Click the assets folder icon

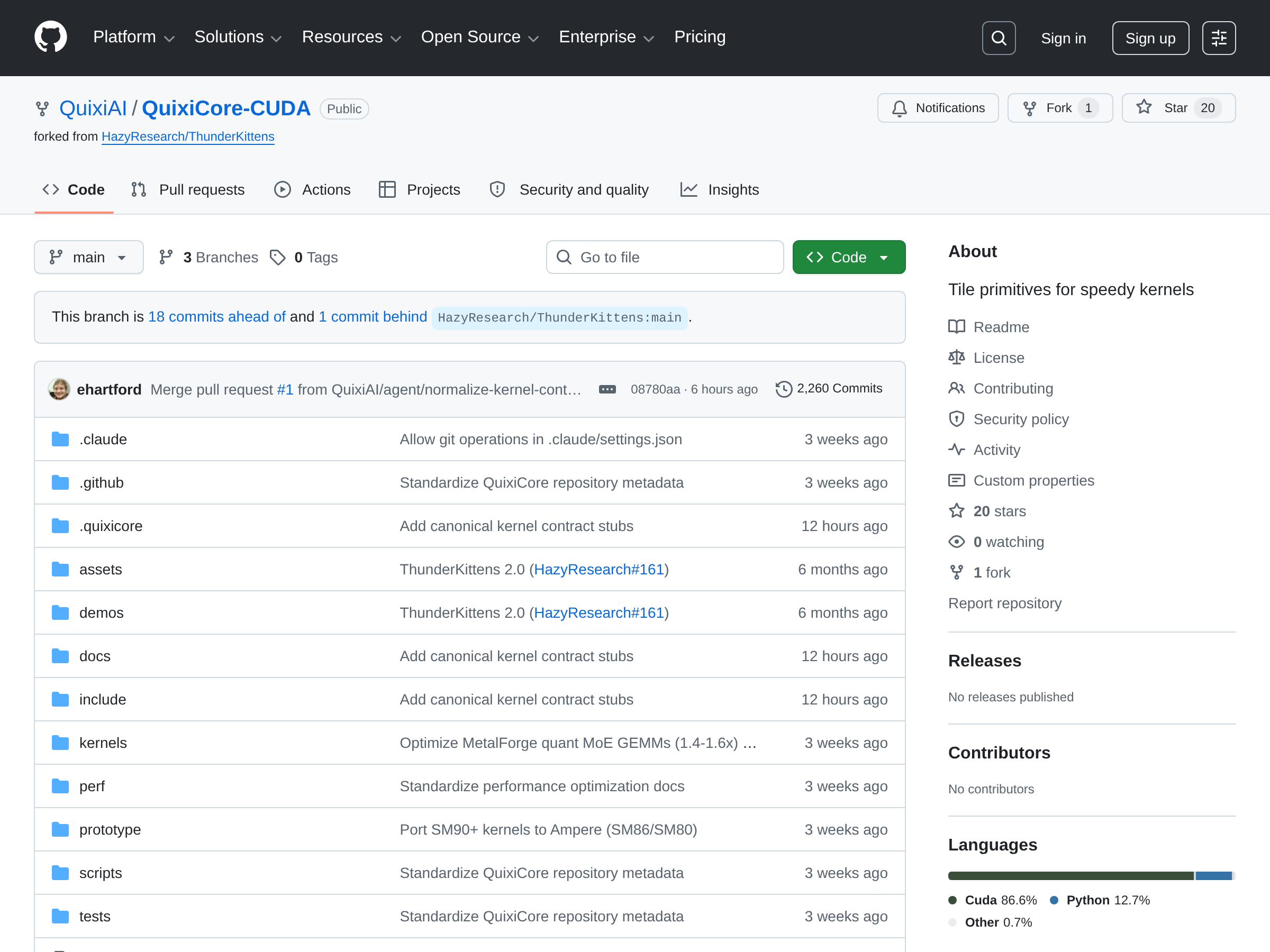click(x=60, y=569)
